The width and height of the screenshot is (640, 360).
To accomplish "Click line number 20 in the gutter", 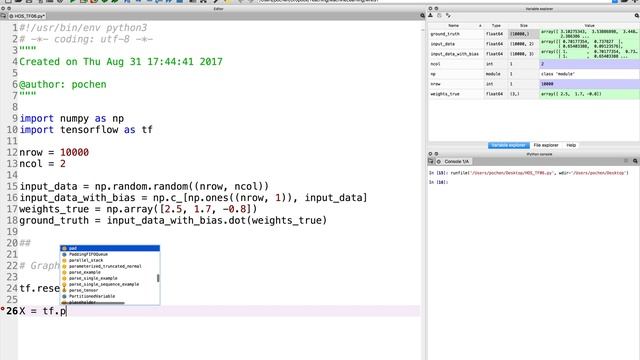I will click(12, 243).
